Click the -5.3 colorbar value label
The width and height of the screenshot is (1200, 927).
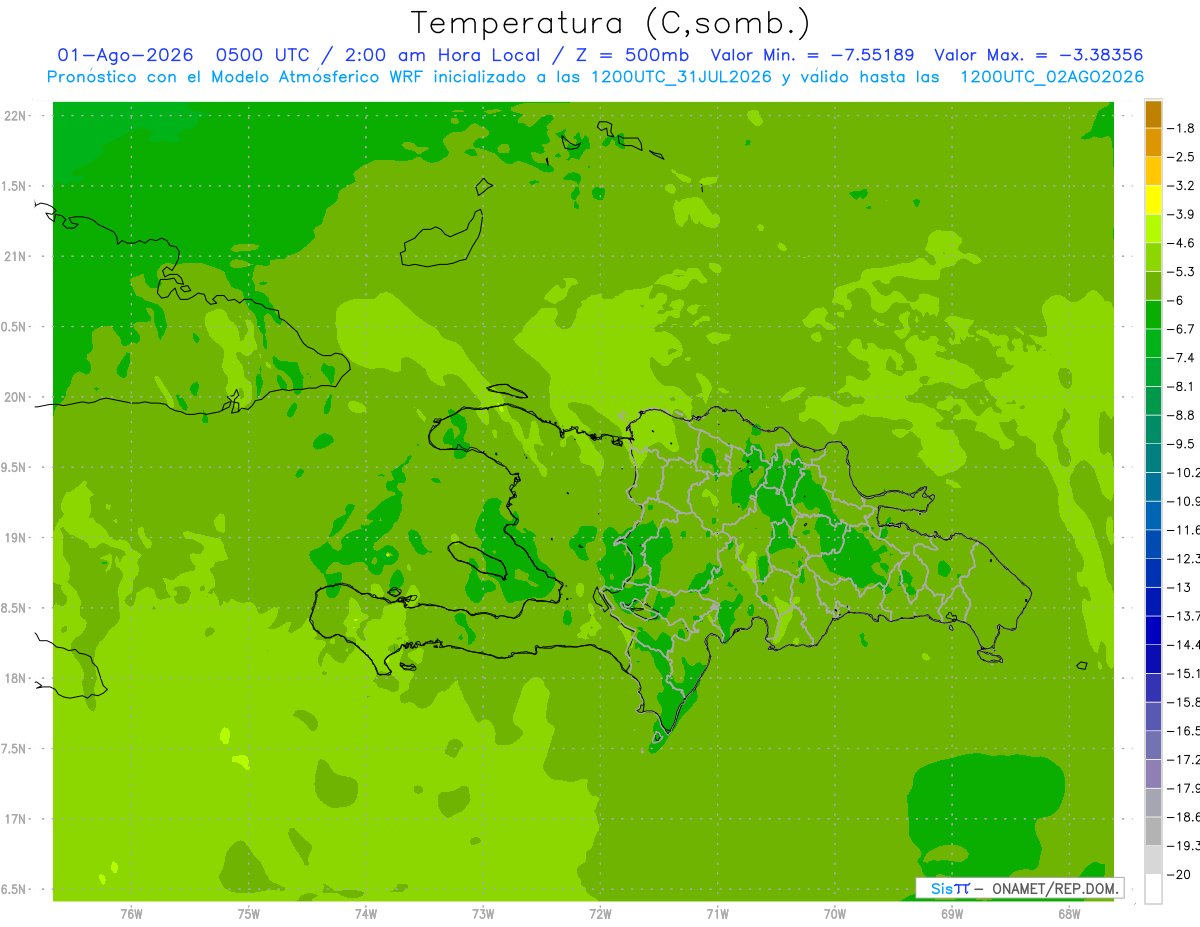click(x=1181, y=271)
